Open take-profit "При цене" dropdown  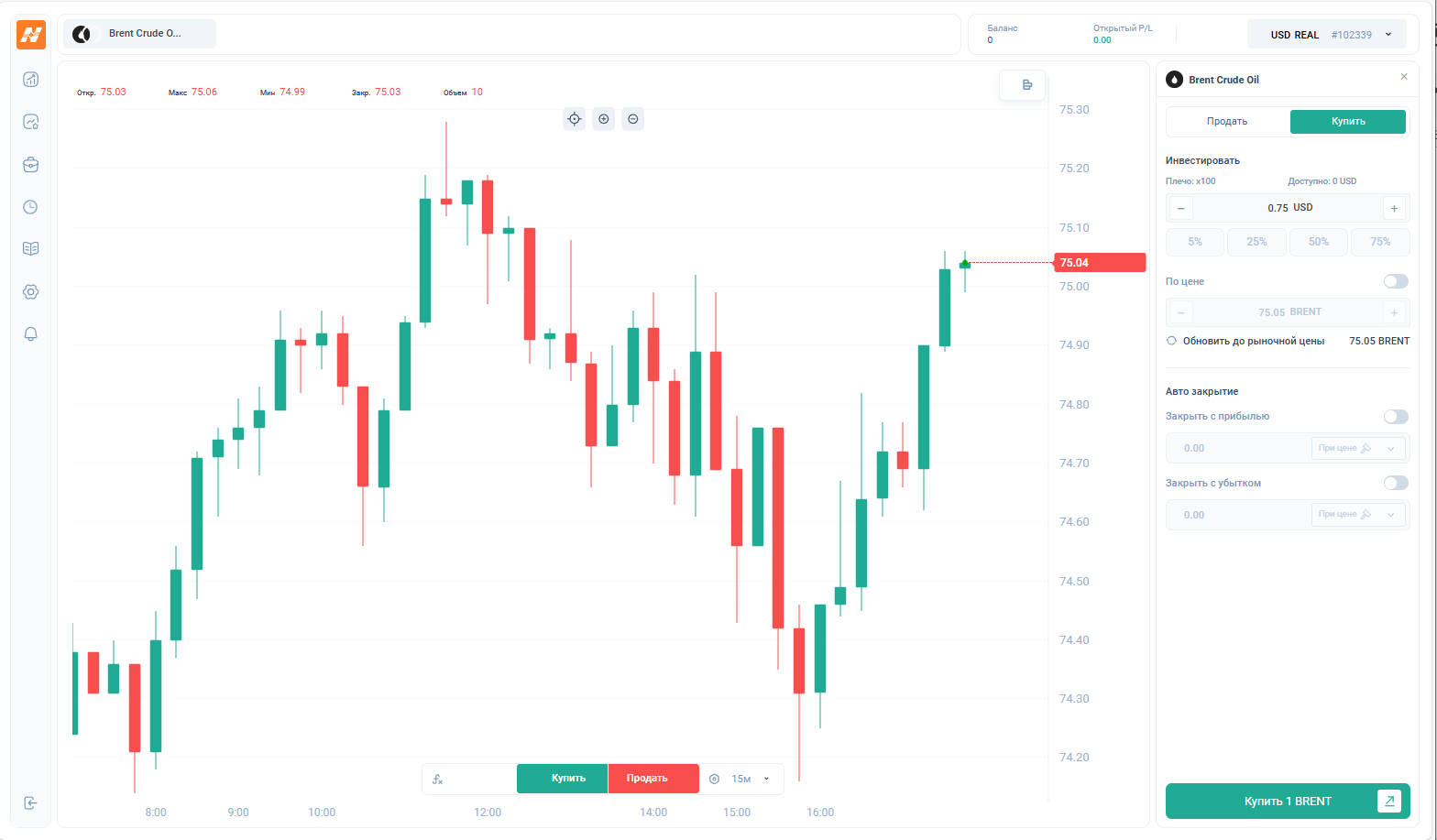point(1357,449)
